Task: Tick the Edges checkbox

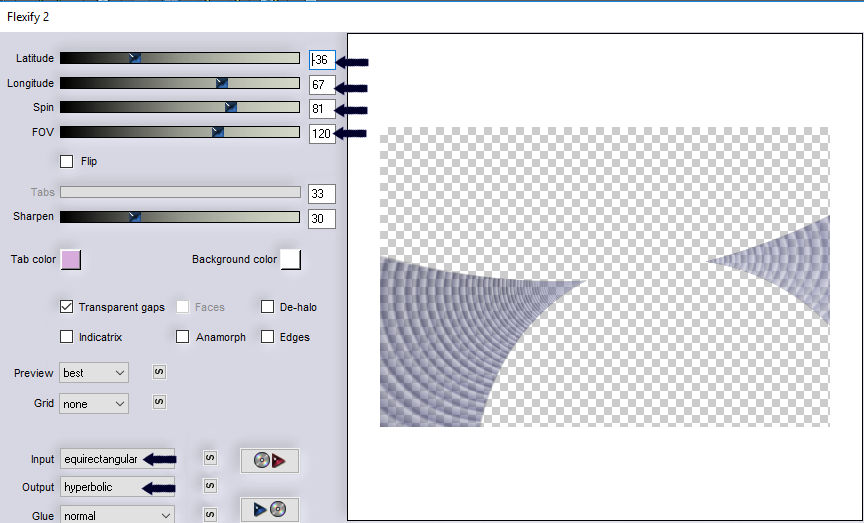Action: 267,337
